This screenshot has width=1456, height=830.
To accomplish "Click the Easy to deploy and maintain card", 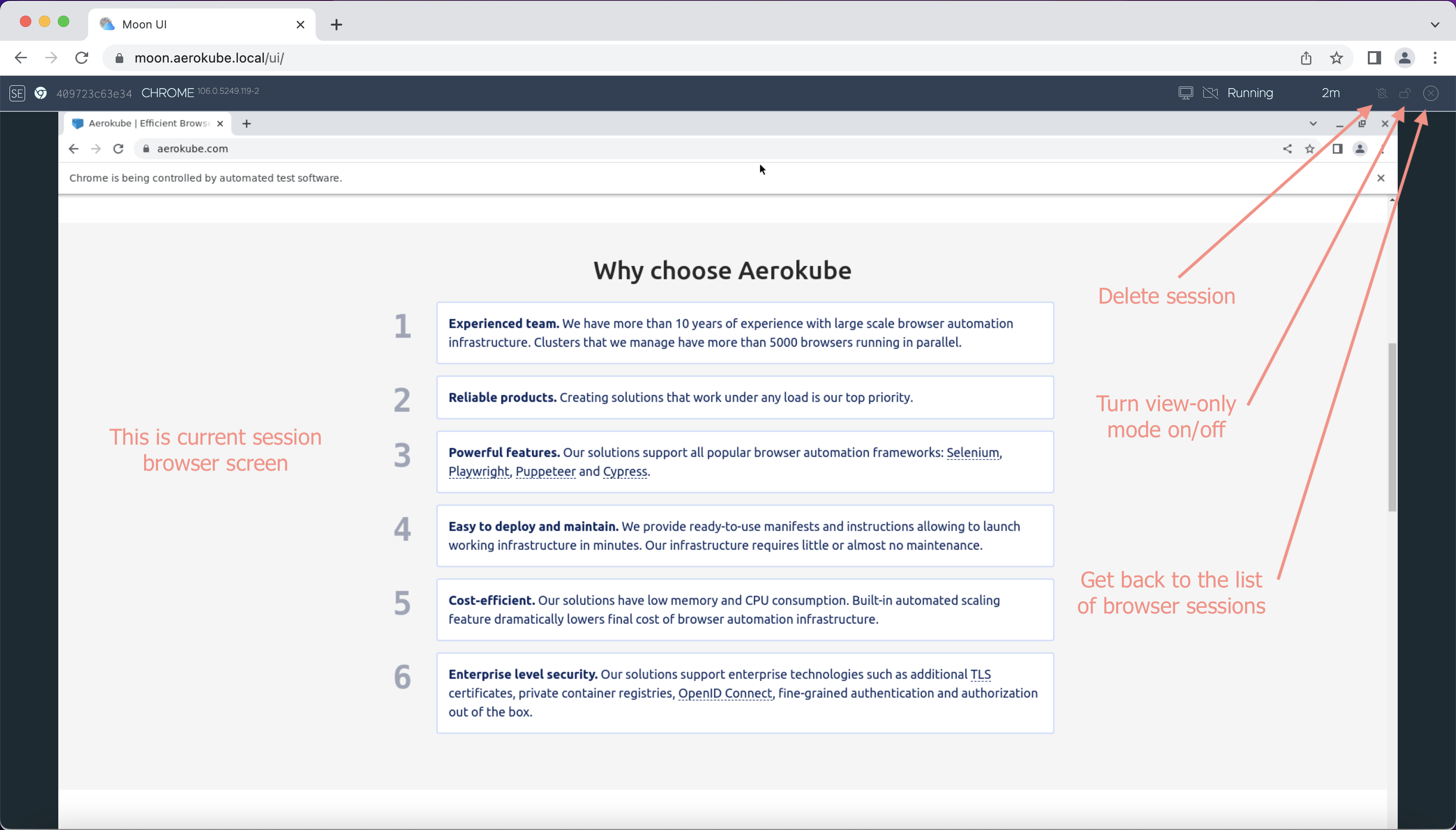I will (x=745, y=536).
